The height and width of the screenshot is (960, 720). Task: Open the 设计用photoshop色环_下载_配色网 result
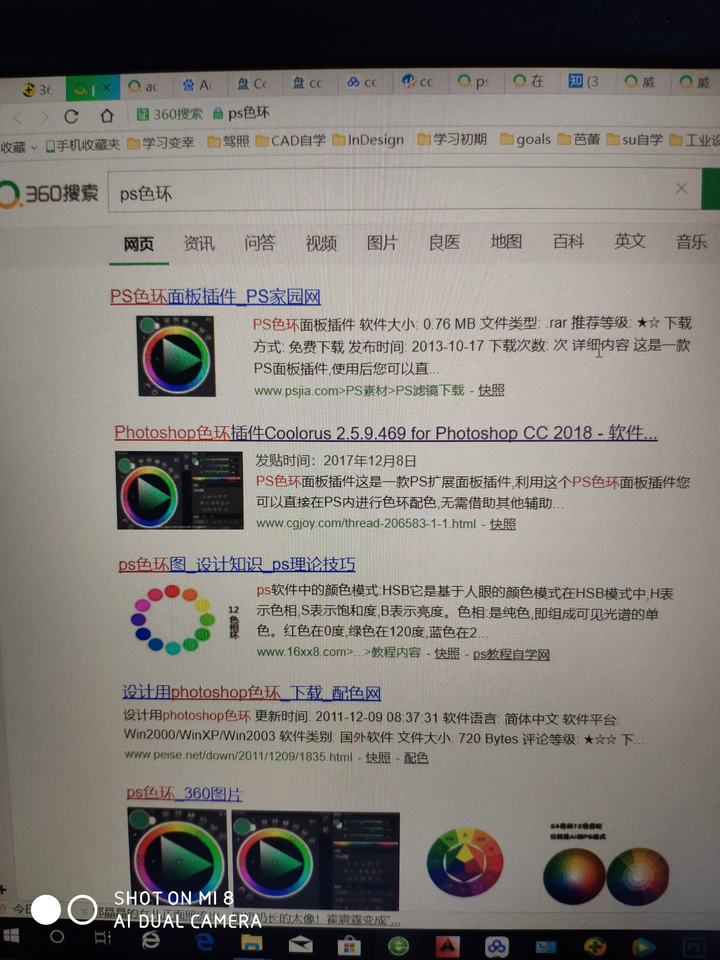click(252, 692)
